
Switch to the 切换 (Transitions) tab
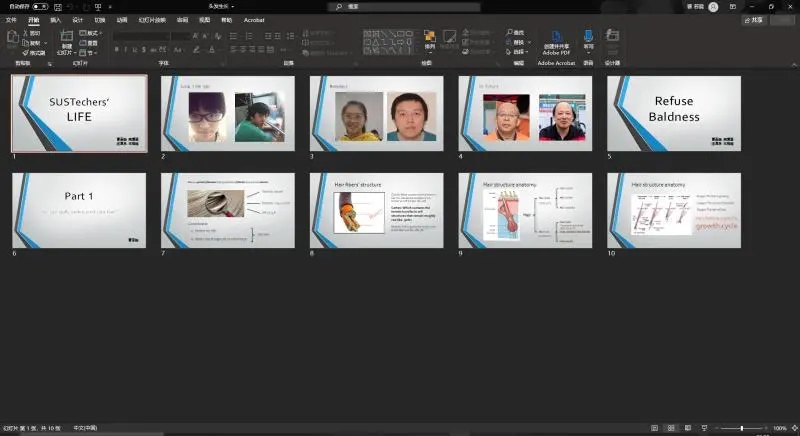99,20
